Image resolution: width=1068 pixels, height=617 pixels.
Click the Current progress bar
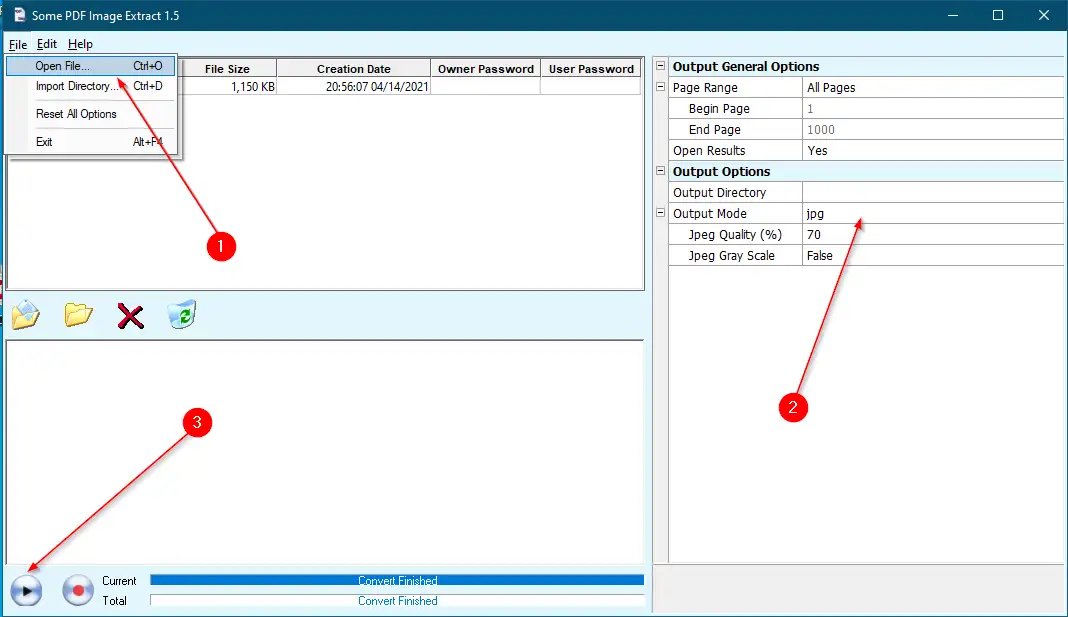pos(397,580)
